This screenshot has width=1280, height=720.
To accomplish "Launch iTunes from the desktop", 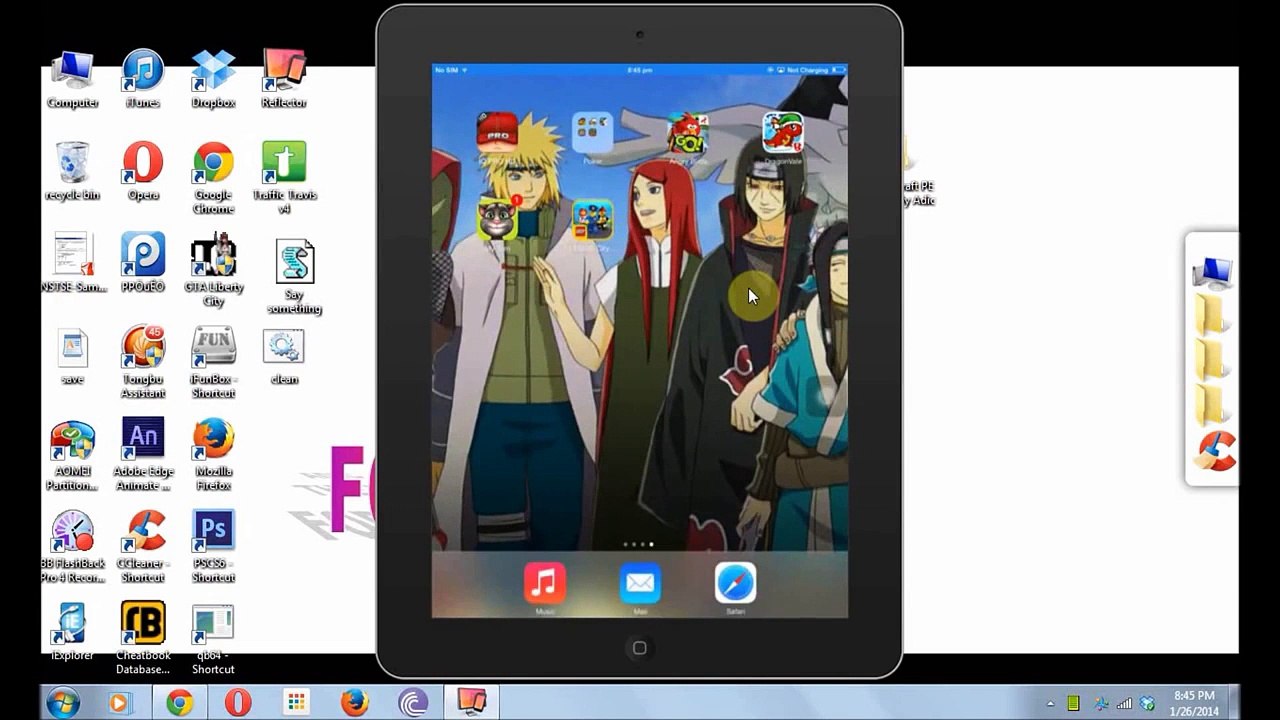I will click(x=143, y=79).
